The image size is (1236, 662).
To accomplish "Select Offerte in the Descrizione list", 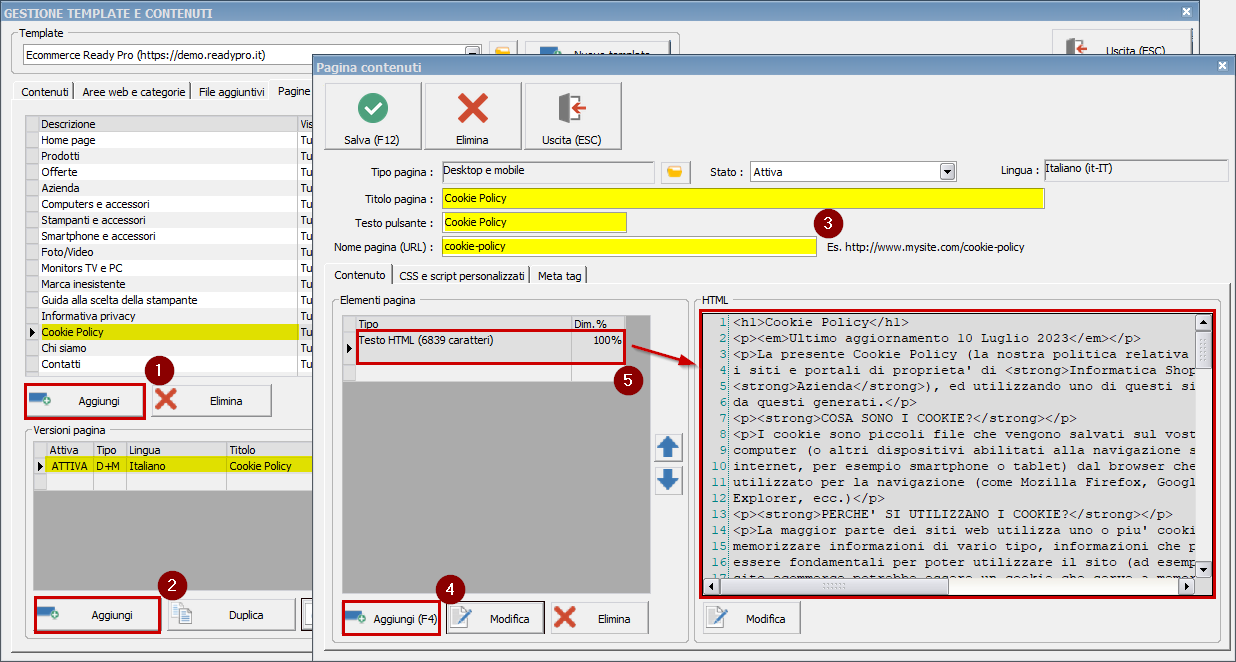I will click(x=169, y=172).
